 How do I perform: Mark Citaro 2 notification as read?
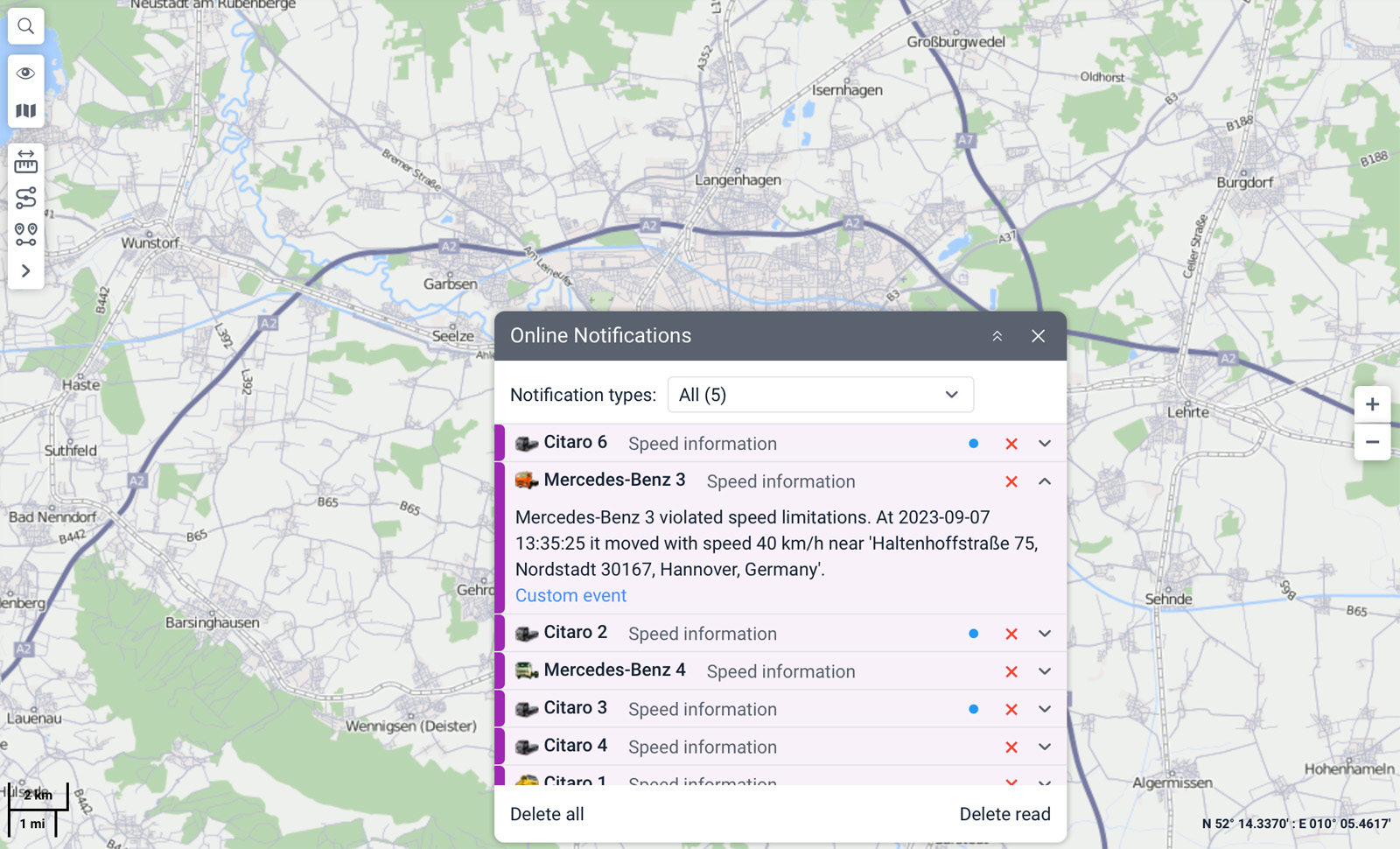coord(973,634)
